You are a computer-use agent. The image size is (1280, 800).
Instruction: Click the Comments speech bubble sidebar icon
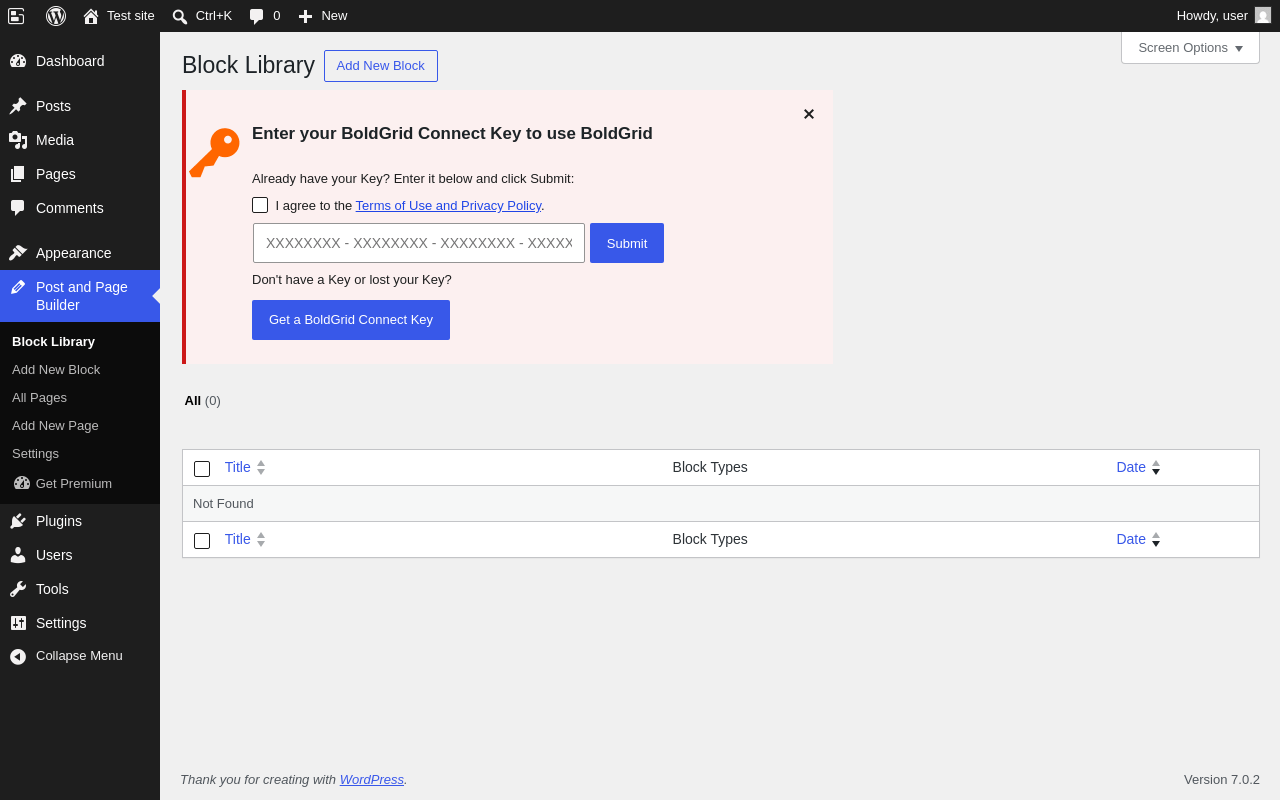[x=18, y=208]
